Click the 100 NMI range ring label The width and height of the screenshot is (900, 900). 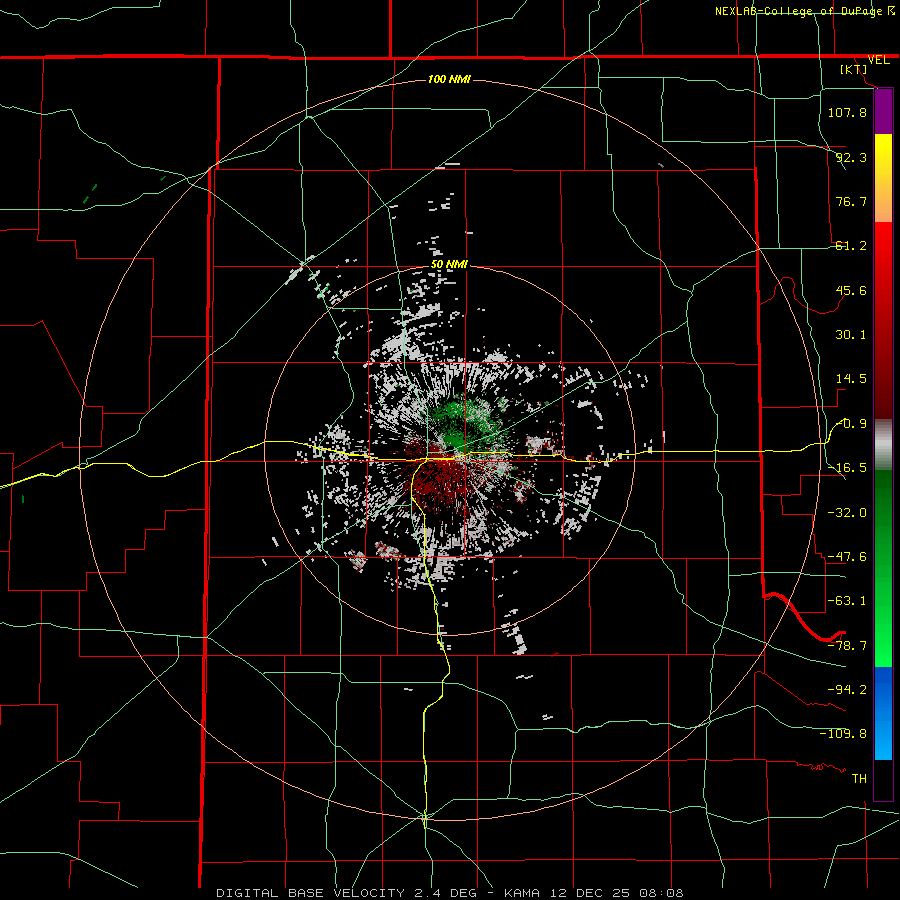(x=449, y=79)
